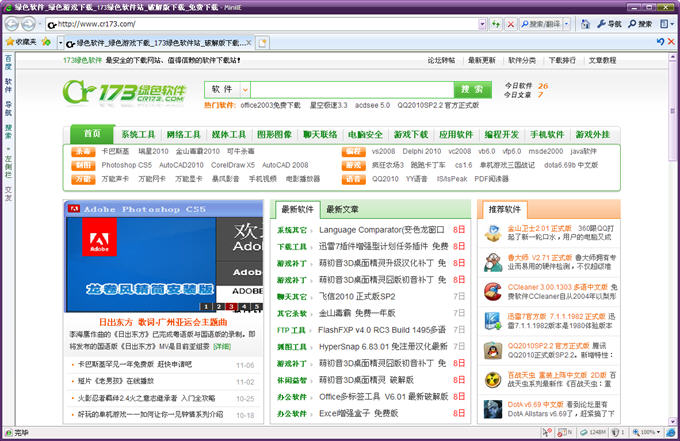Click the back navigation arrow button
Image resolution: width=680 pixels, height=441 pixels.
click(12, 22)
